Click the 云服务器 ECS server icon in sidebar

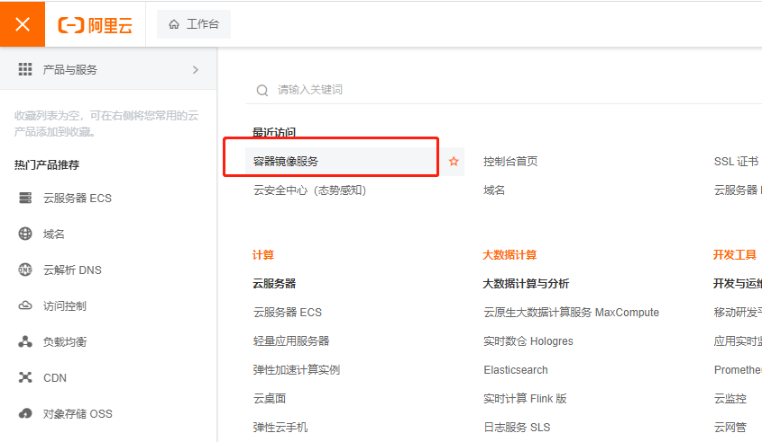click(x=25, y=198)
